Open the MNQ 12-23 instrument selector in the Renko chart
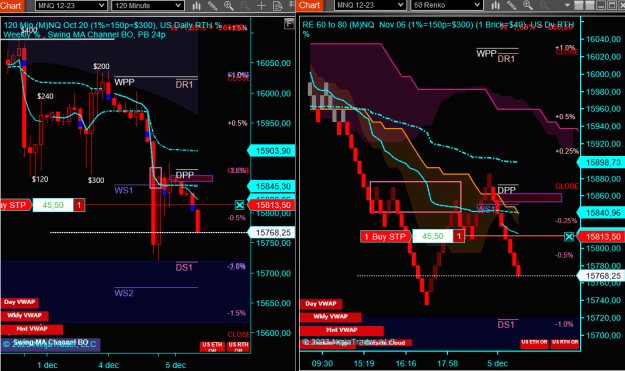This screenshot has width=625, height=371. [370, 6]
